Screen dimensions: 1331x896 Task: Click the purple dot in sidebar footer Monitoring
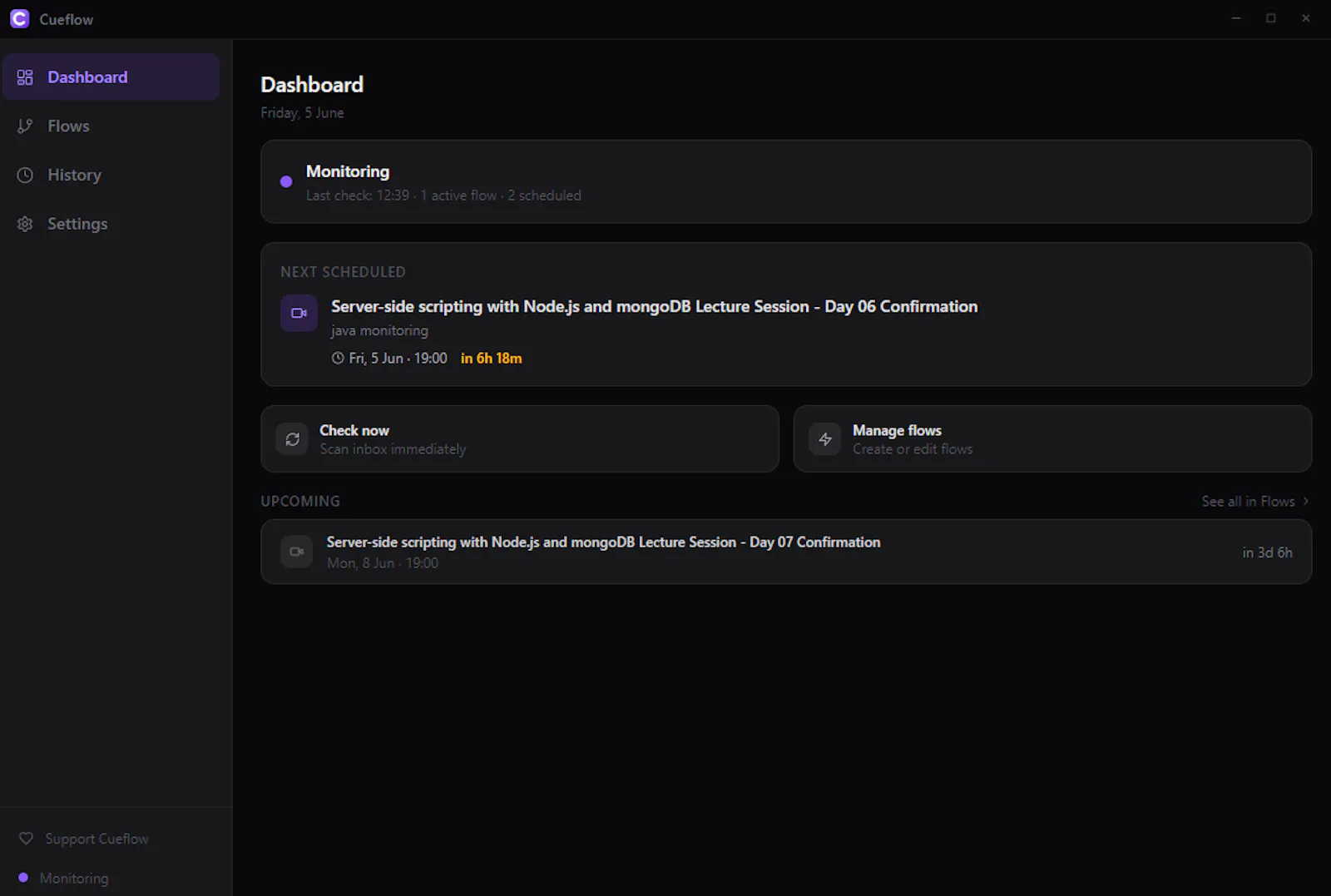tap(23, 878)
